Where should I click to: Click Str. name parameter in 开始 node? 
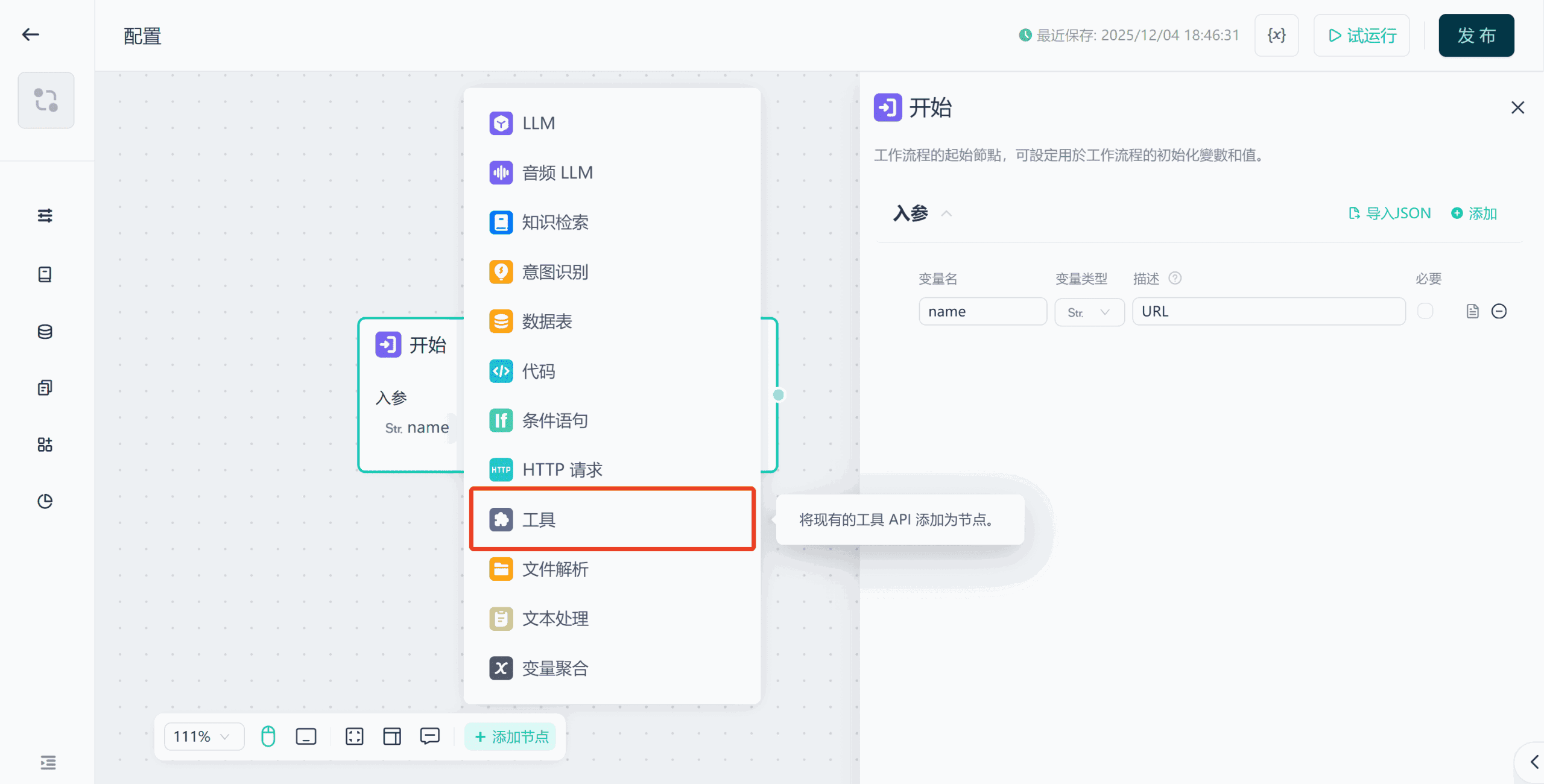point(417,428)
